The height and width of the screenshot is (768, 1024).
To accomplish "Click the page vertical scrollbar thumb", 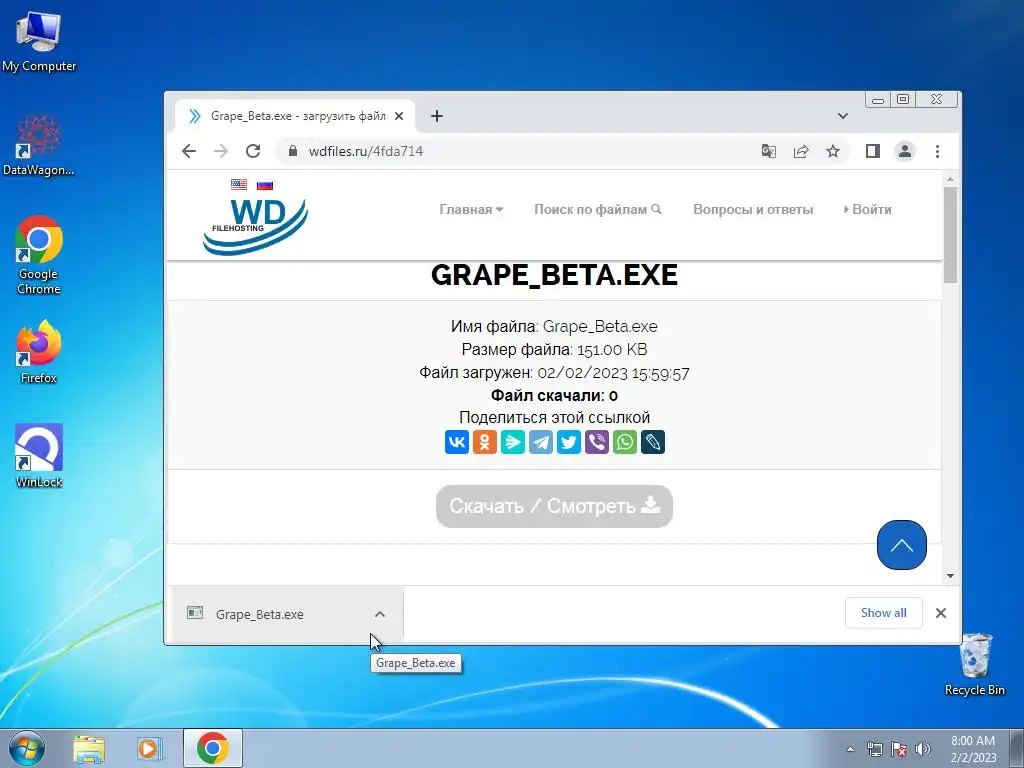I will coord(950,235).
